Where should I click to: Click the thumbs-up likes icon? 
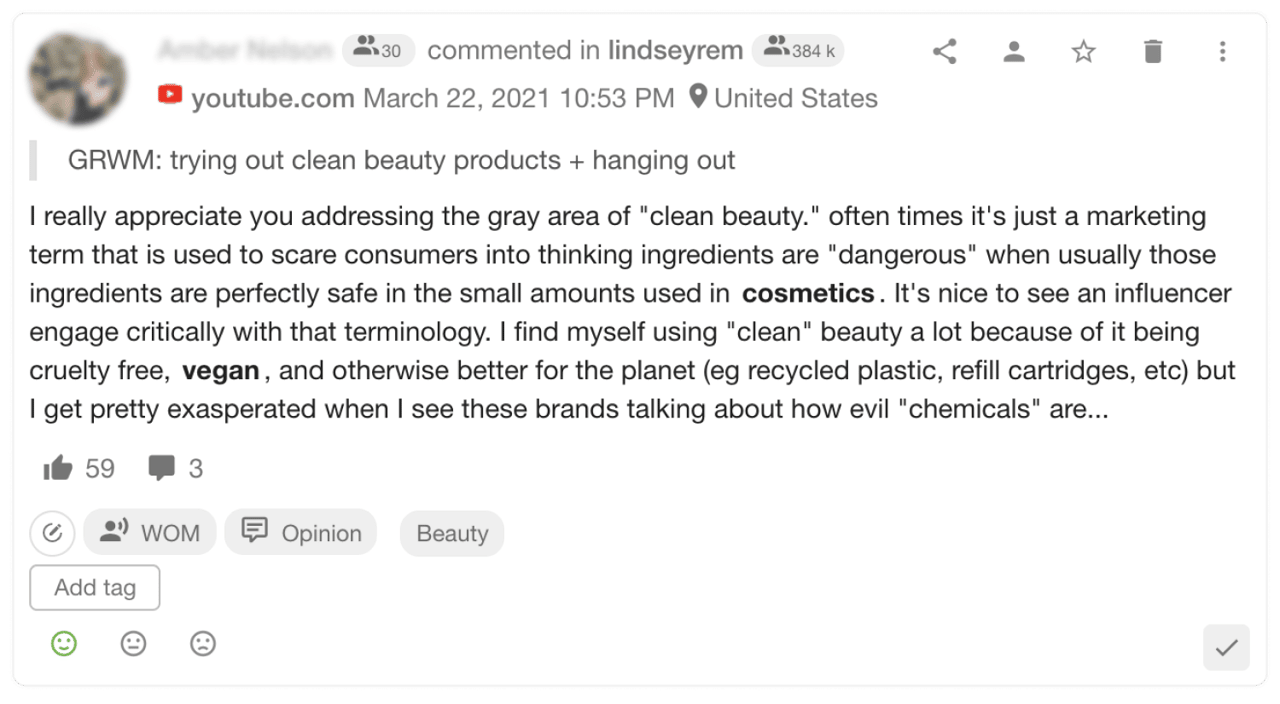click(x=58, y=468)
